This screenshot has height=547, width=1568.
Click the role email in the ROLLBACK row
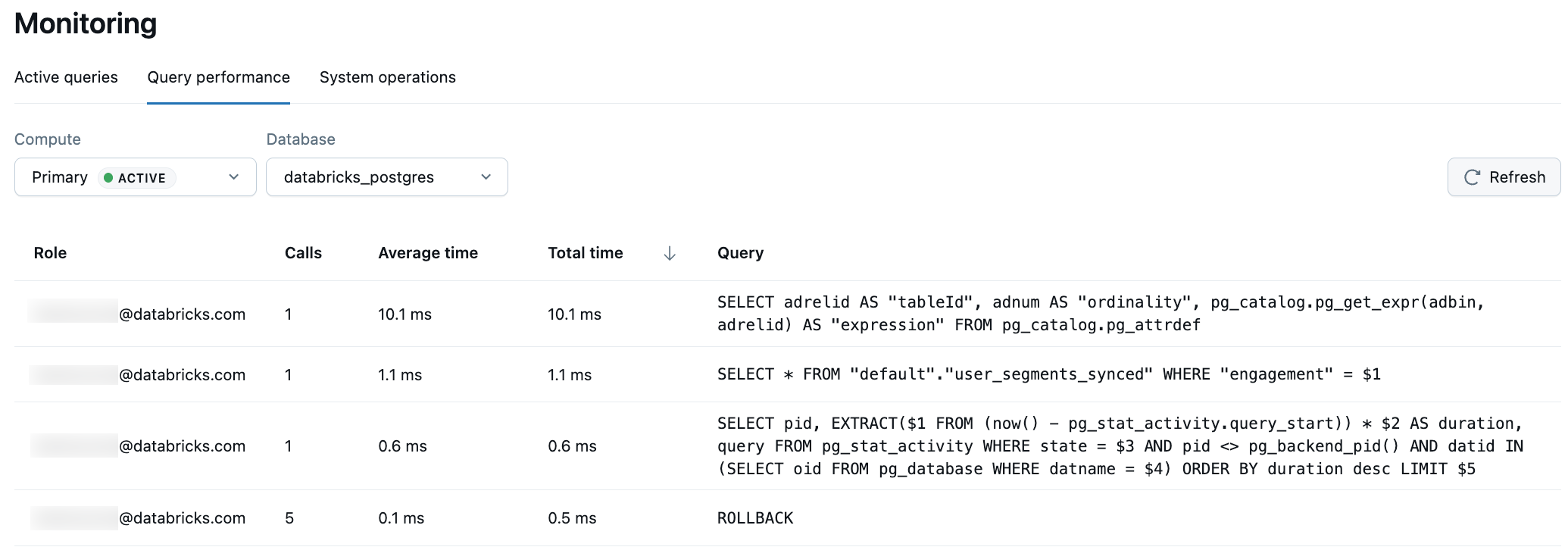click(182, 518)
